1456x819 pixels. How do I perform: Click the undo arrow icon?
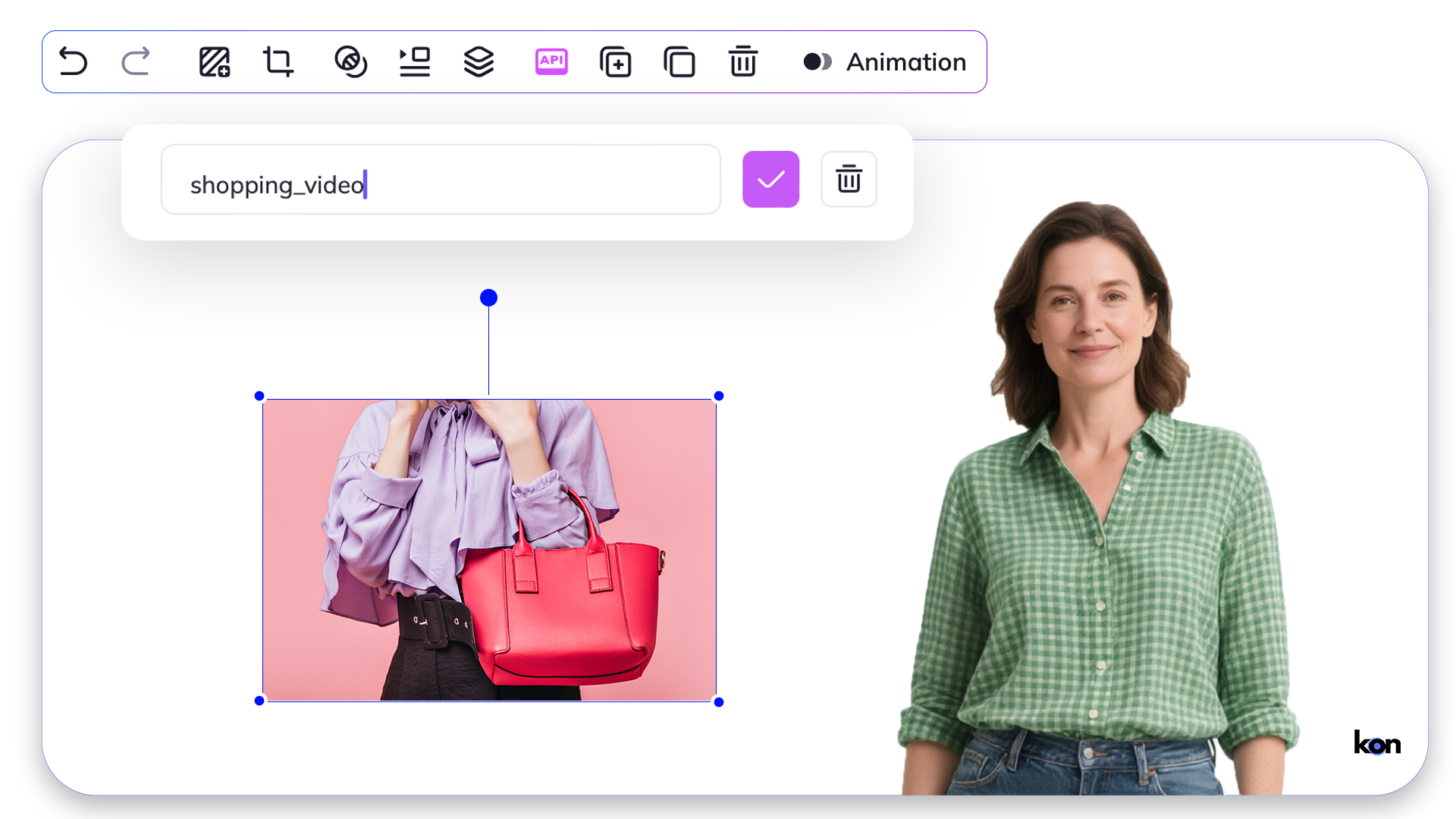(74, 61)
